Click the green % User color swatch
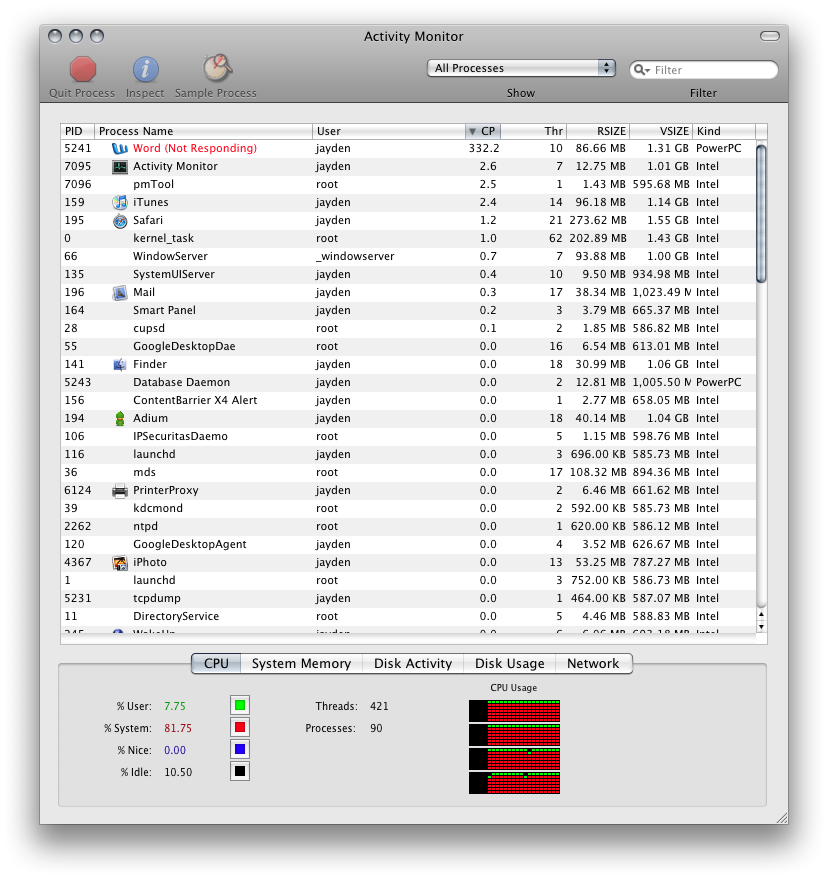This screenshot has height=879, width=828. point(240,705)
